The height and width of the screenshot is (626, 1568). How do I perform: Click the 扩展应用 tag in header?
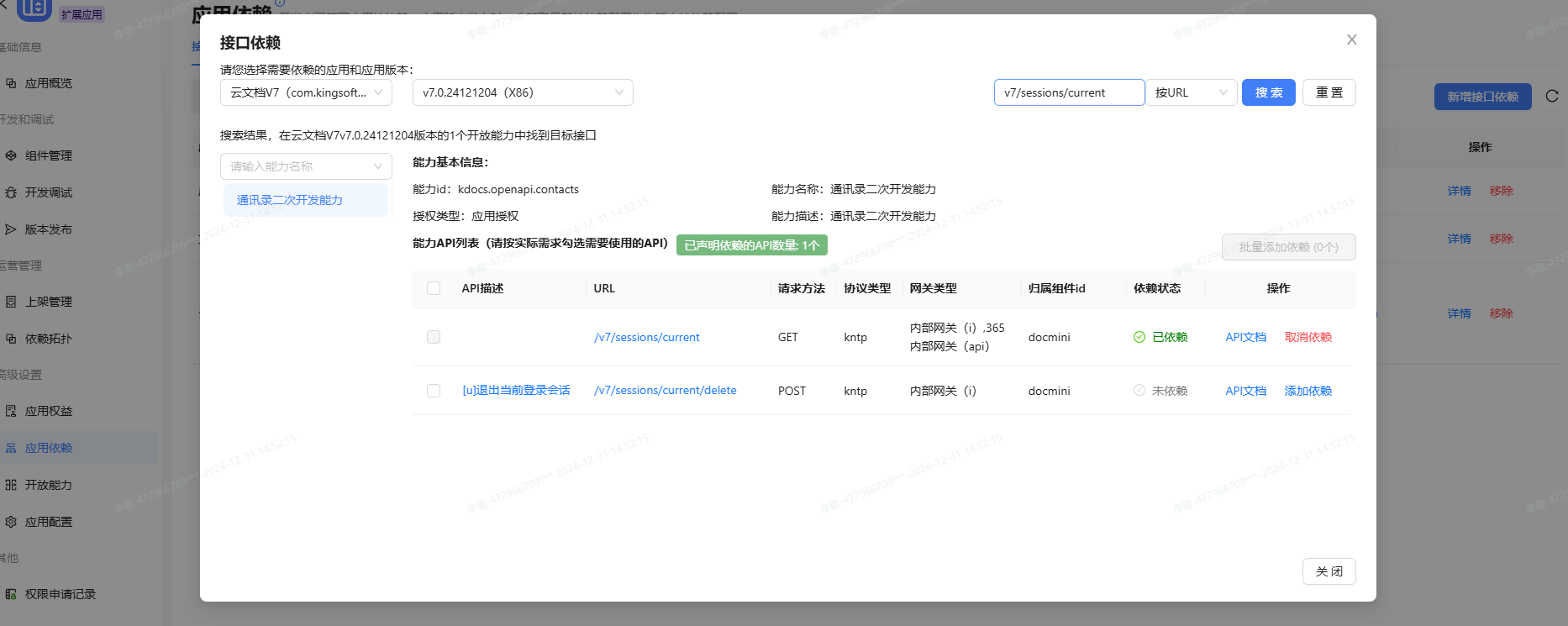(82, 14)
